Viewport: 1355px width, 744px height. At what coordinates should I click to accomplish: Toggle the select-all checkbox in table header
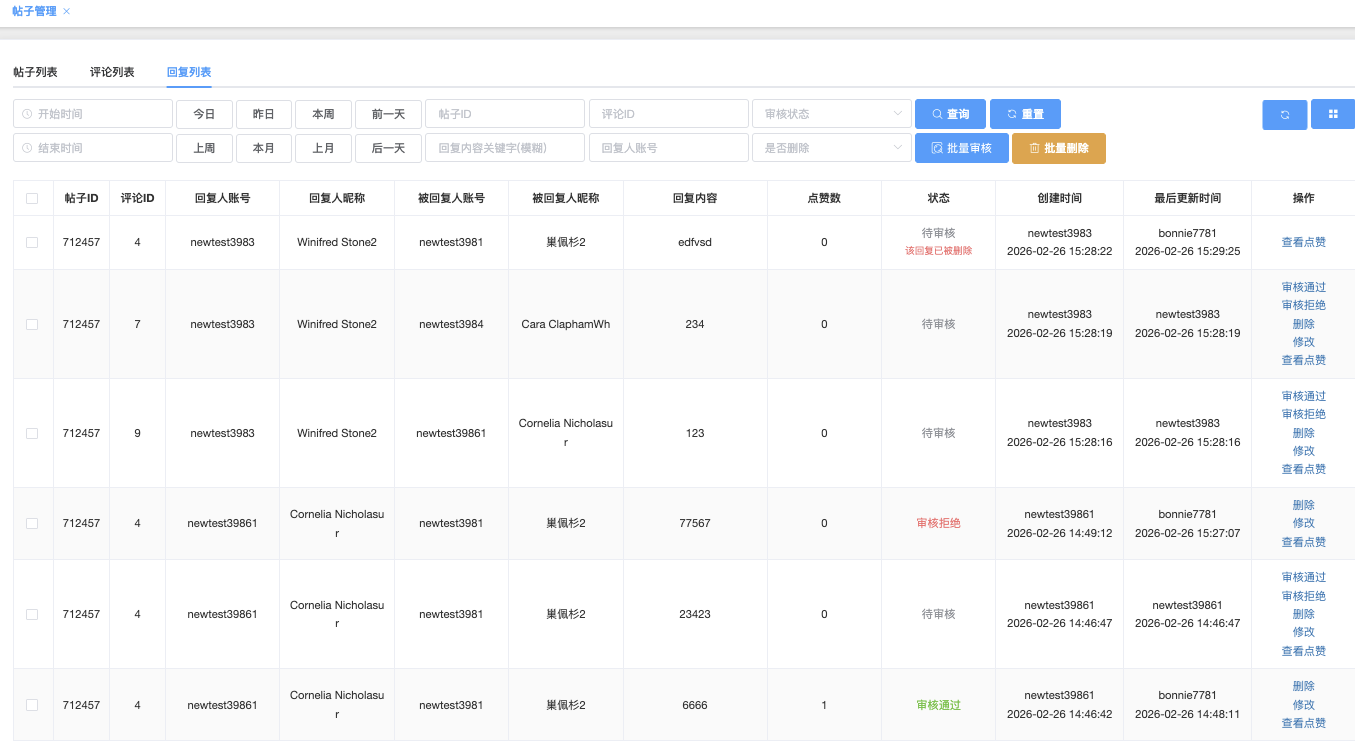point(32,198)
